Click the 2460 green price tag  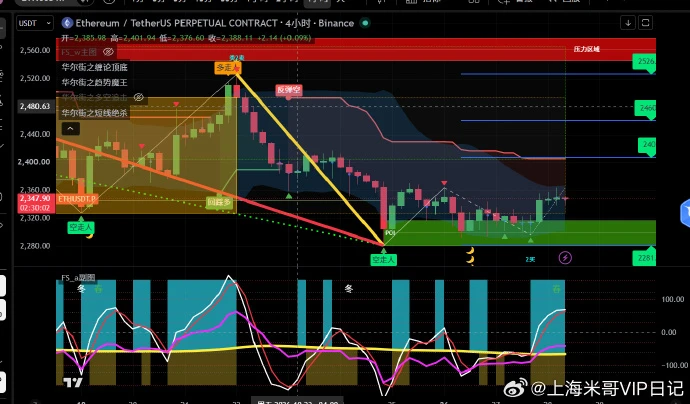tap(645, 108)
